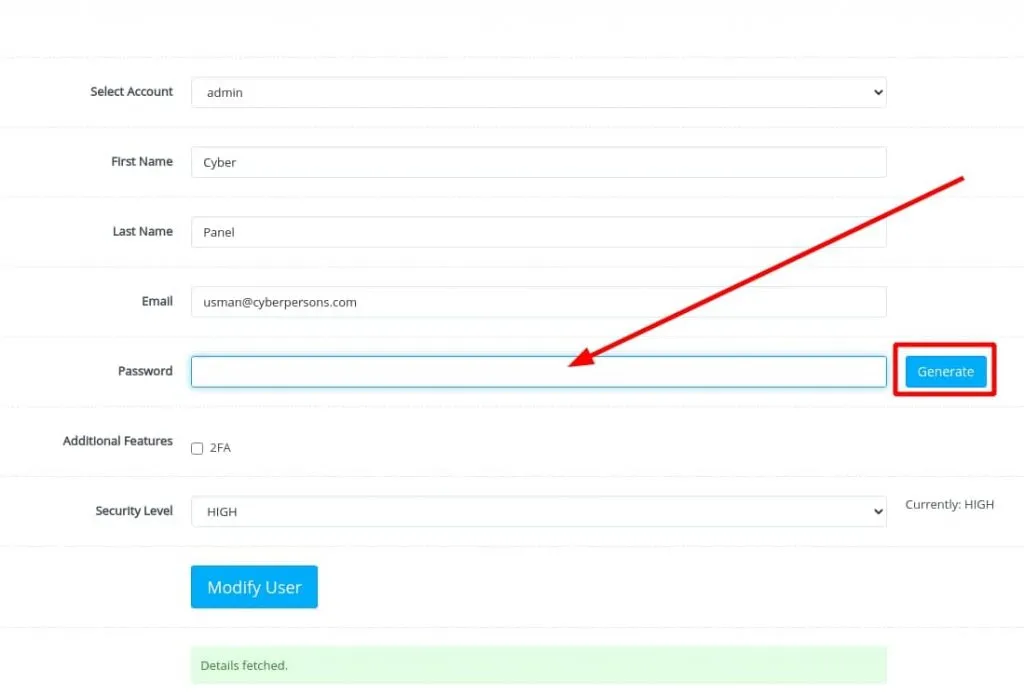Click the Email label
1024x695 pixels.
[x=157, y=301]
